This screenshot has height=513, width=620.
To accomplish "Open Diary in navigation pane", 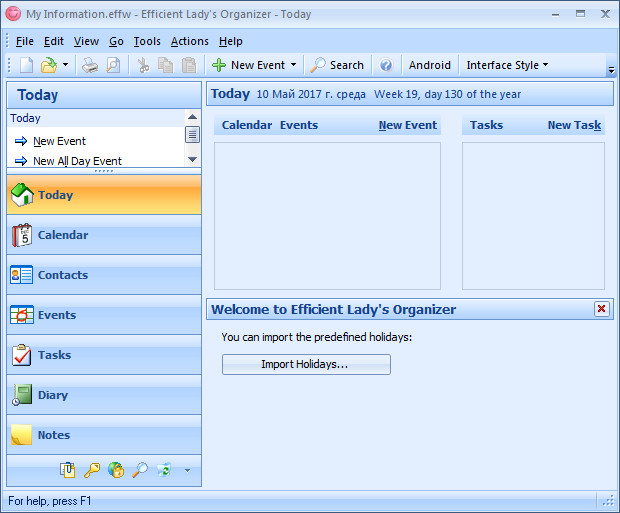I will pos(104,395).
